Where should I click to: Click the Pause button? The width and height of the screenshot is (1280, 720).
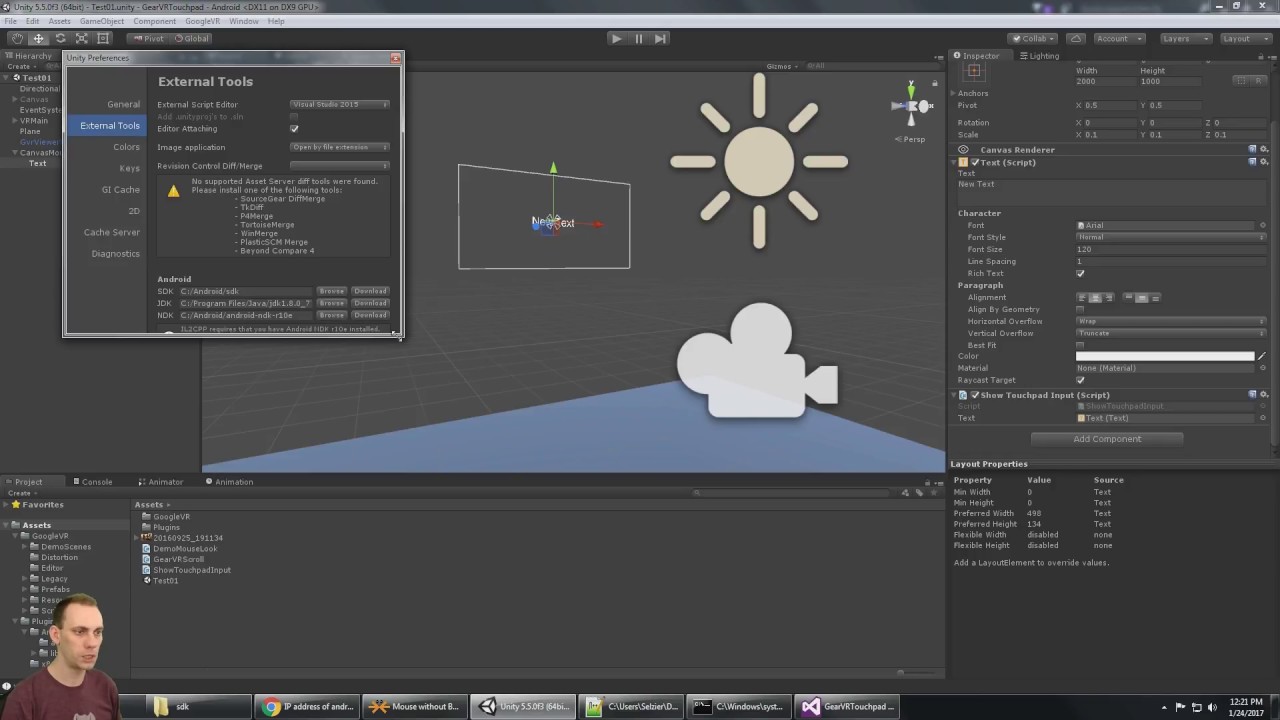click(x=638, y=38)
